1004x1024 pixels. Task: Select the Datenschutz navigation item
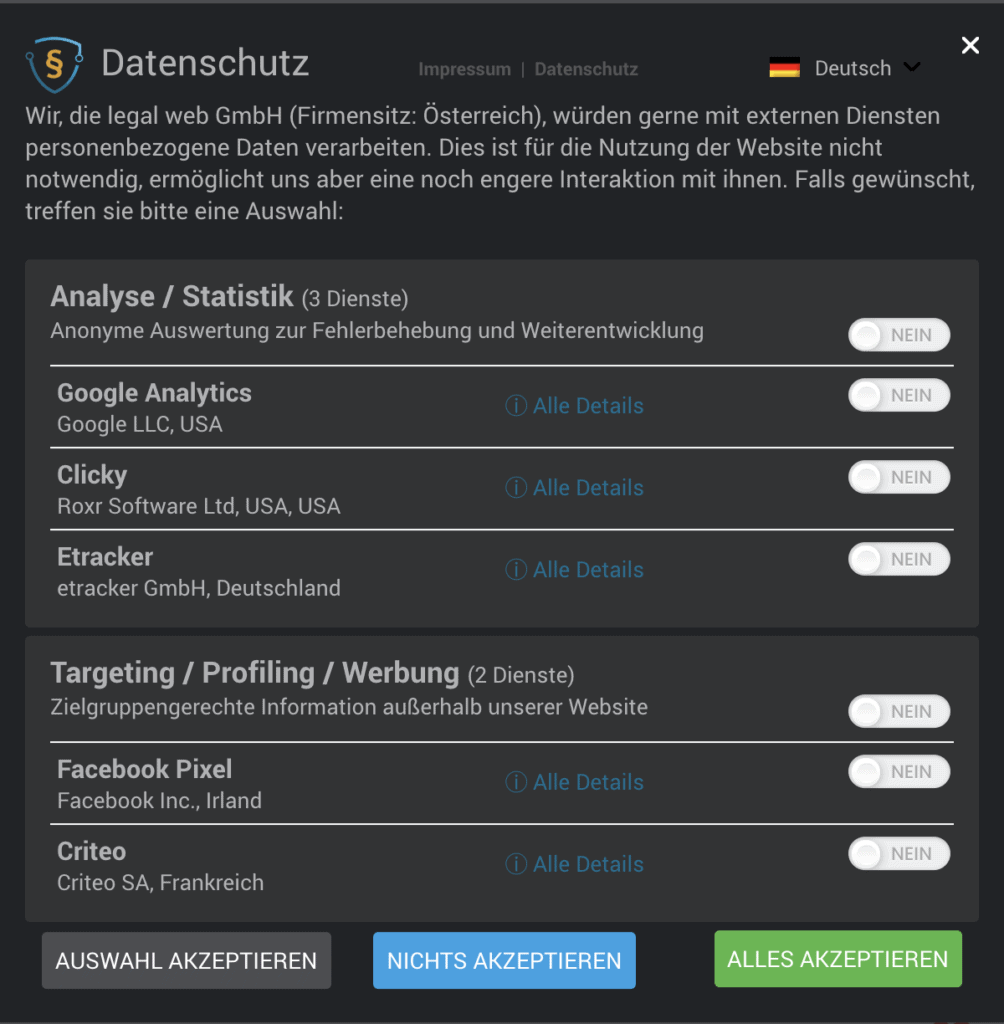point(586,69)
